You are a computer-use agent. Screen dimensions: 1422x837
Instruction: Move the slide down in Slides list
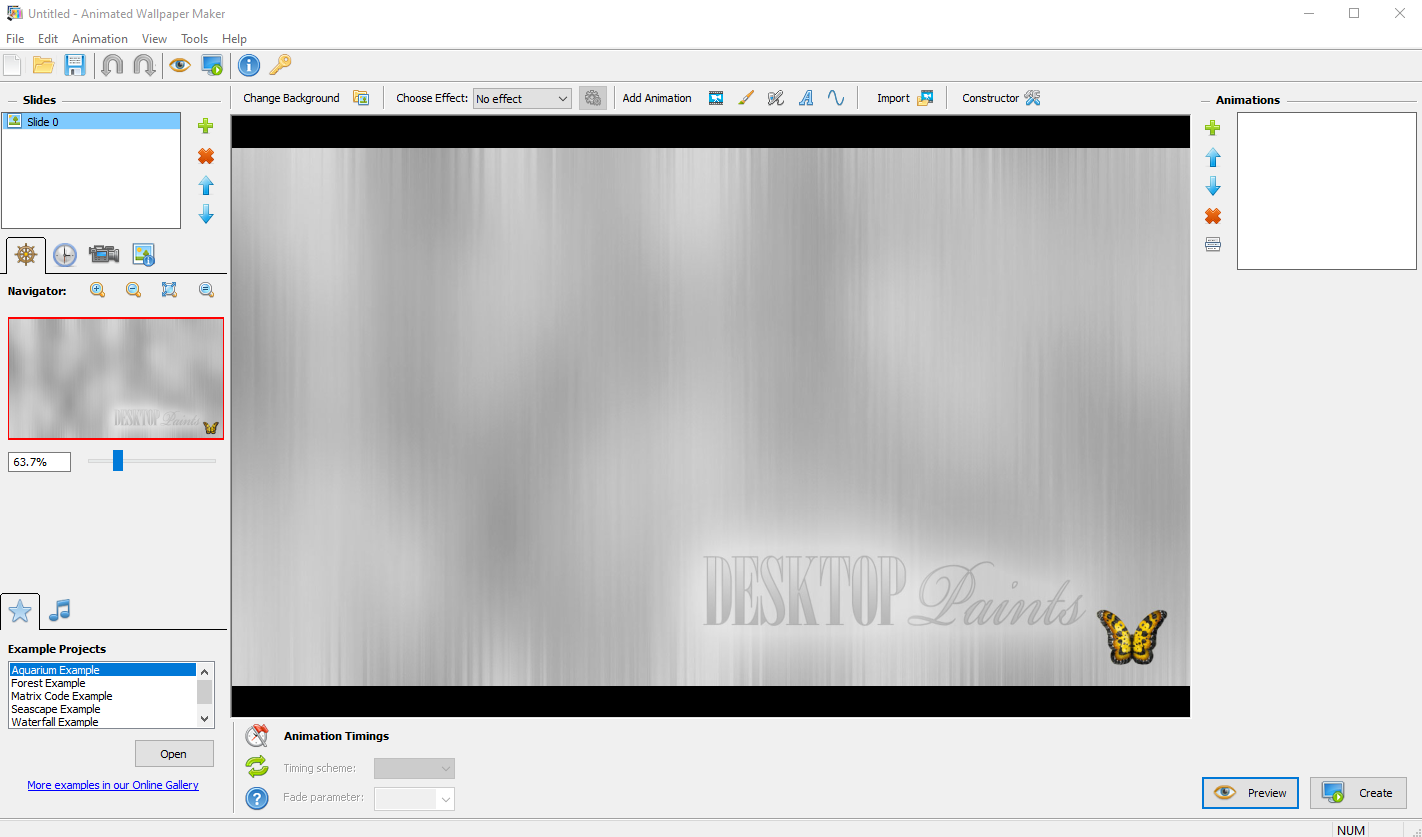tap(206, 214)
